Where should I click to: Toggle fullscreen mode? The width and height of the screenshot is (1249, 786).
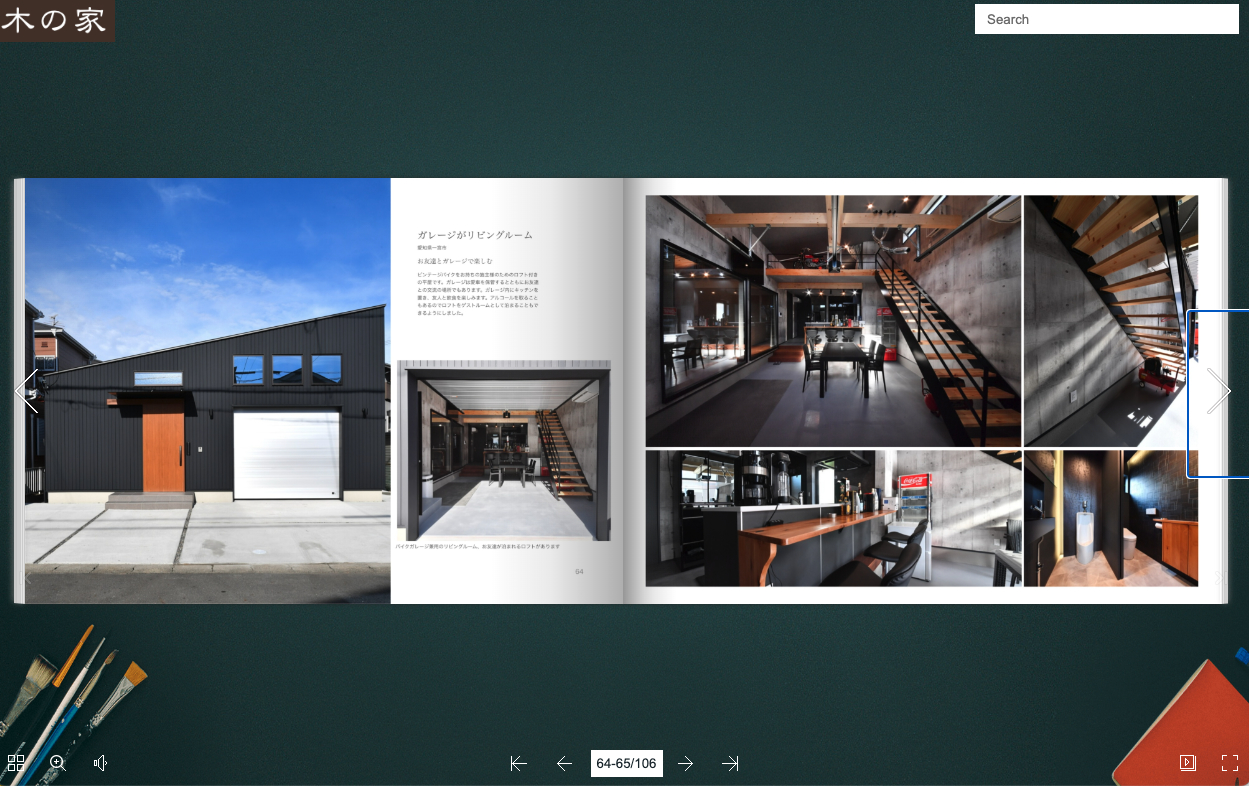[1230, 763]
